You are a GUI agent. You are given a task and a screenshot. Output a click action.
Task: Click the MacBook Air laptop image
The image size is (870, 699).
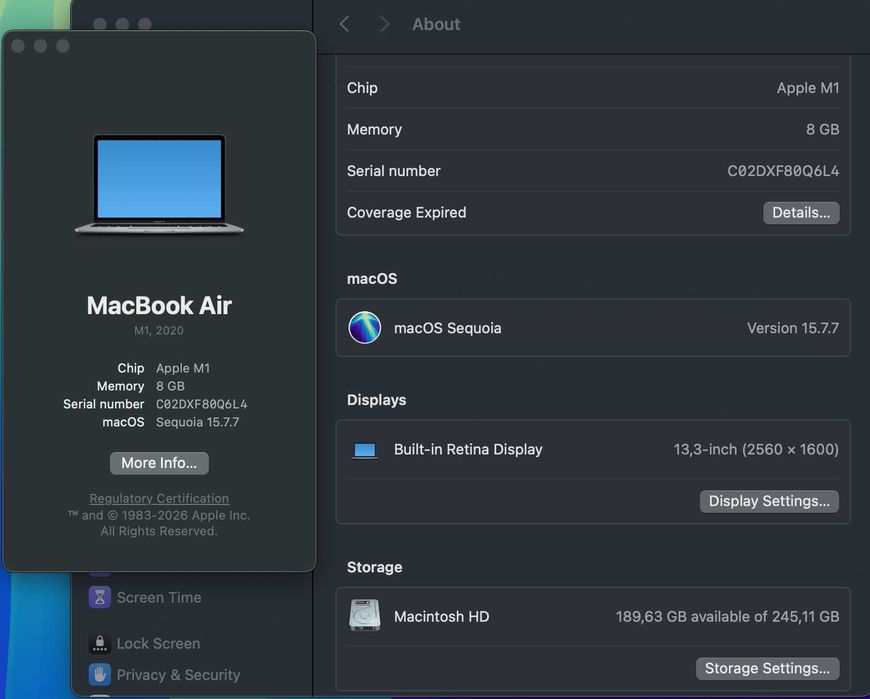[x=159, y=184]
